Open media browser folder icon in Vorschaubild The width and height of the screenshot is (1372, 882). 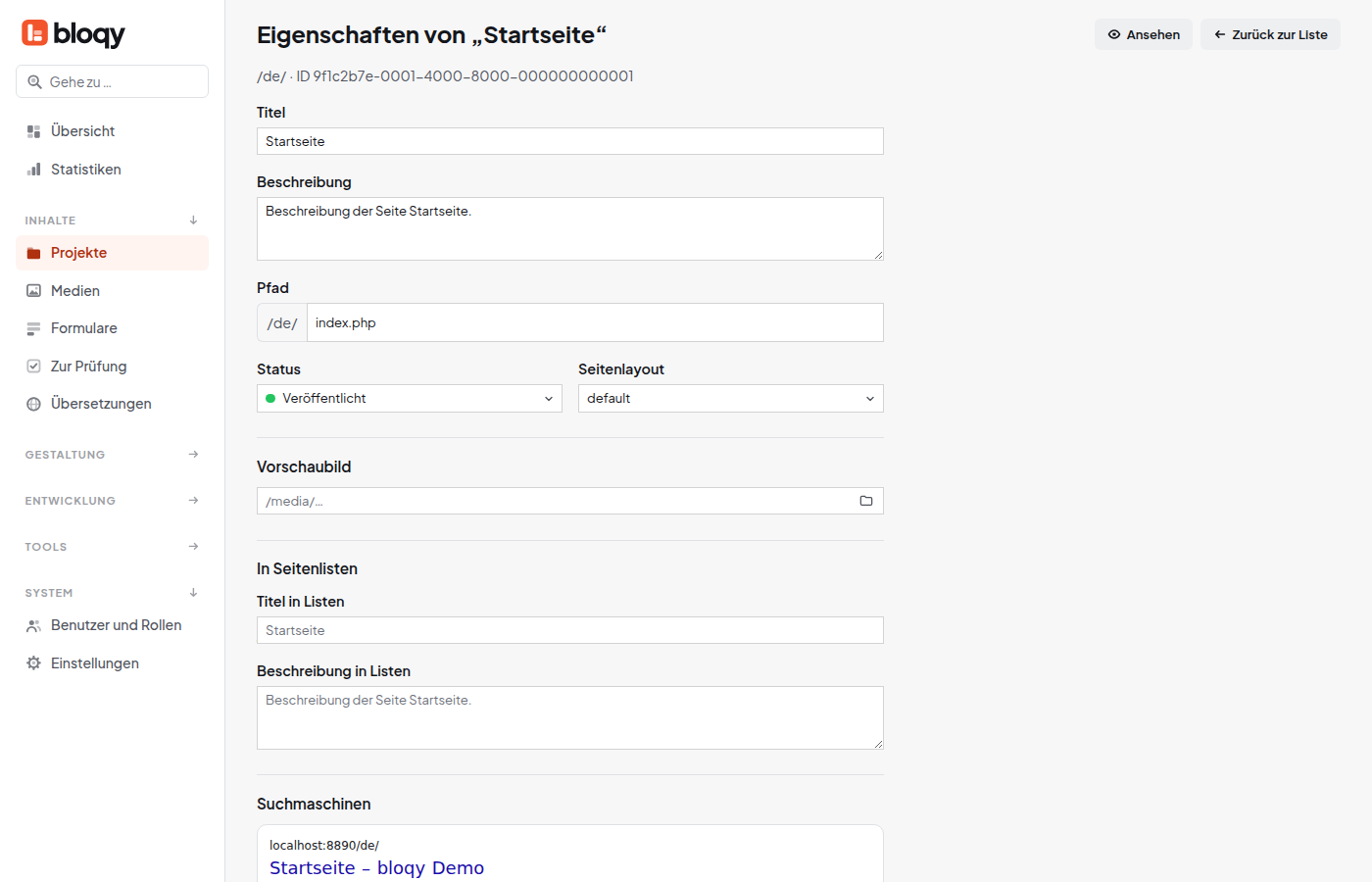click(866, 501)
